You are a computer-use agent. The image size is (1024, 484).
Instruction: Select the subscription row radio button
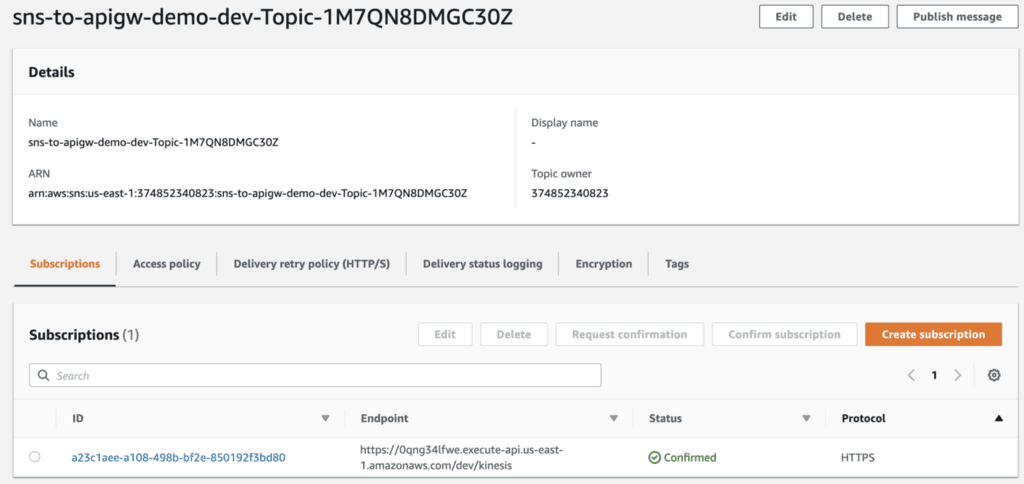tap(35, 457)
